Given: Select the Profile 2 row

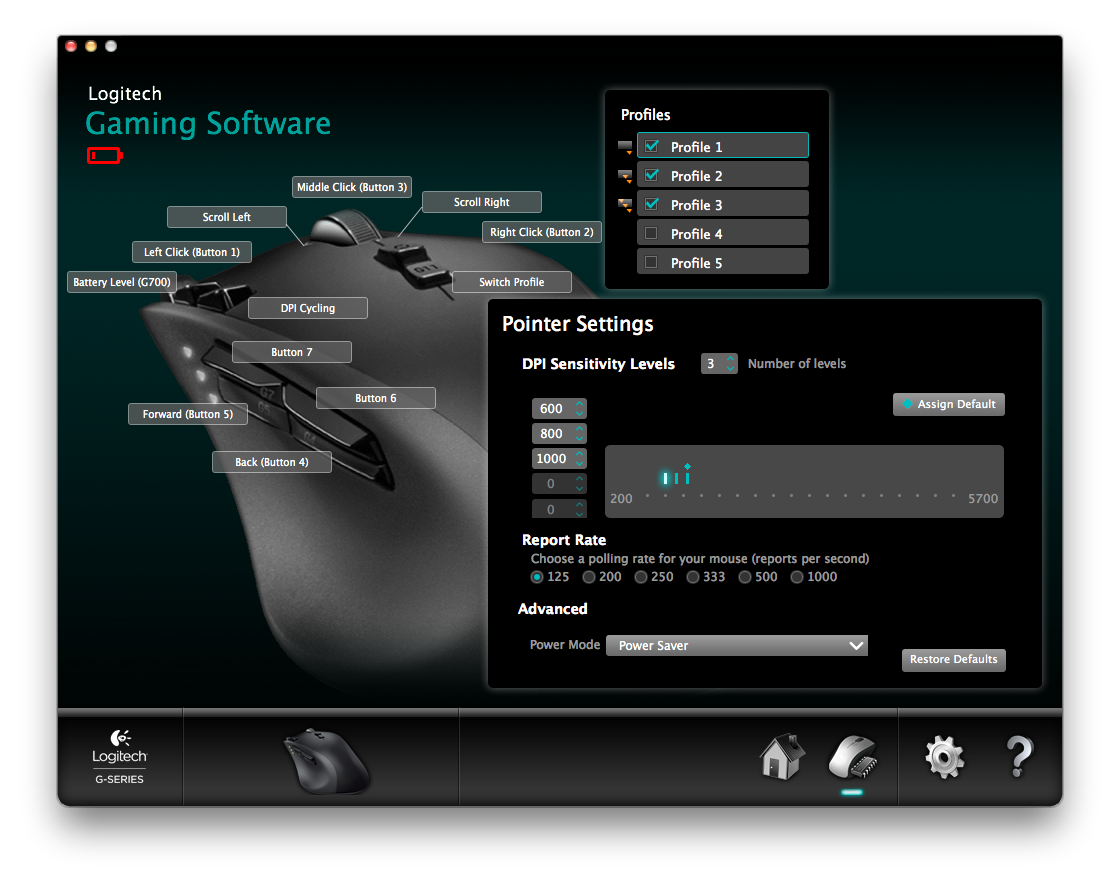Looking at the screenshot, I should (x=723, y=176).
